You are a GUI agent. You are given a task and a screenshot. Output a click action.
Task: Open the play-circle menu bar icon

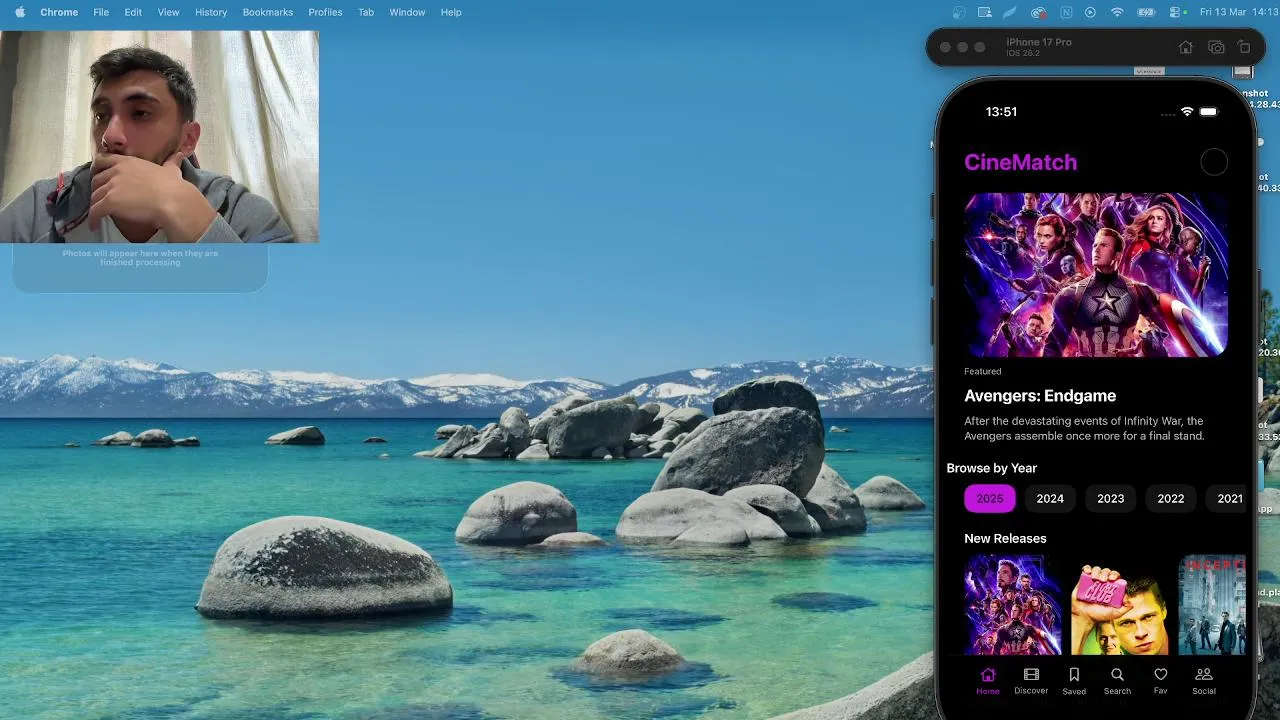pos(1090,12)
